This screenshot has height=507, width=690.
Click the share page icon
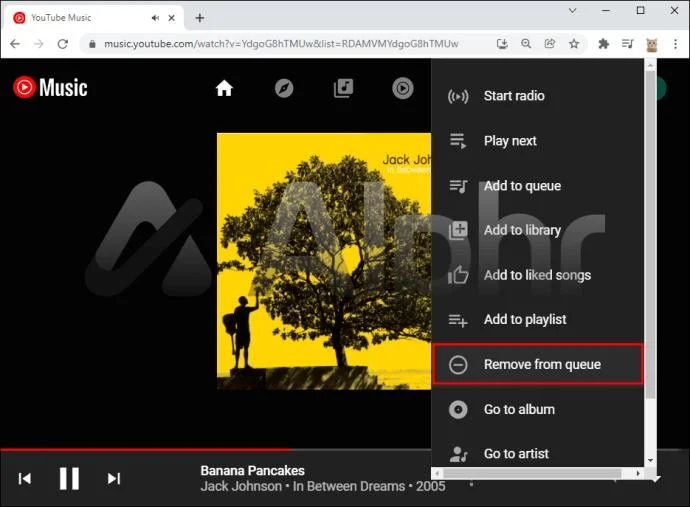550,44
